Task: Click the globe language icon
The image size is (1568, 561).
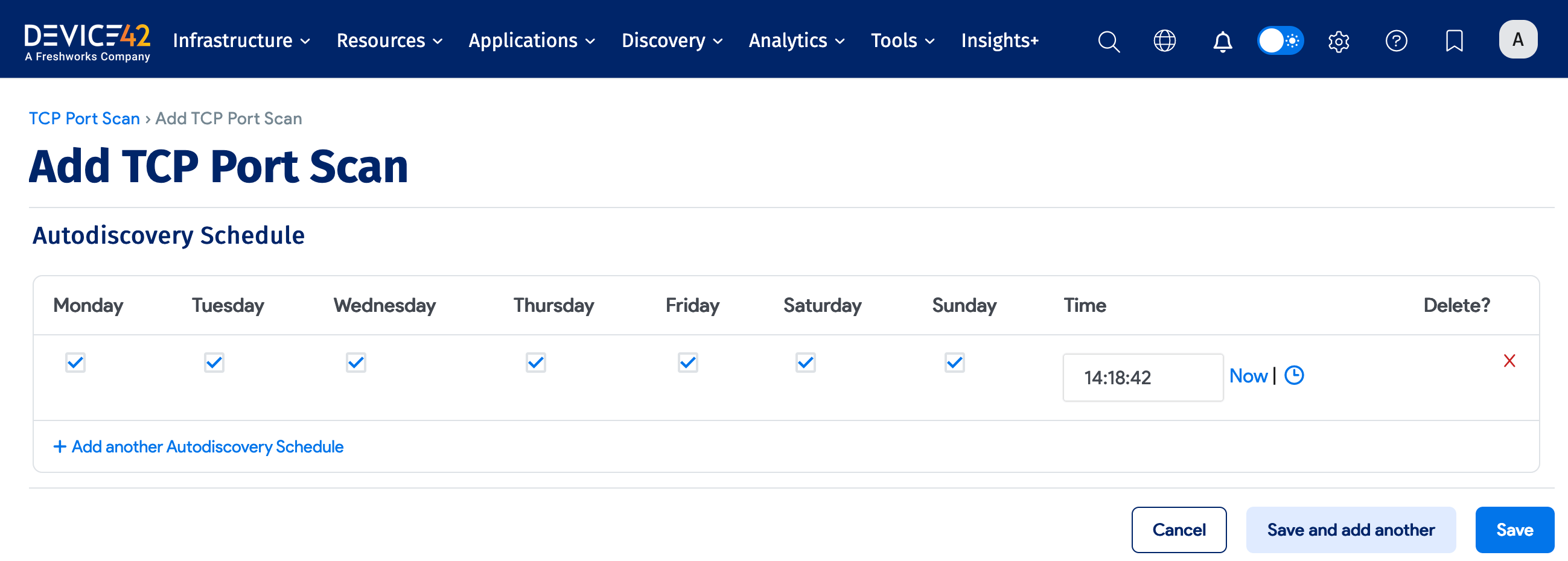Action: coord(1164,42)
